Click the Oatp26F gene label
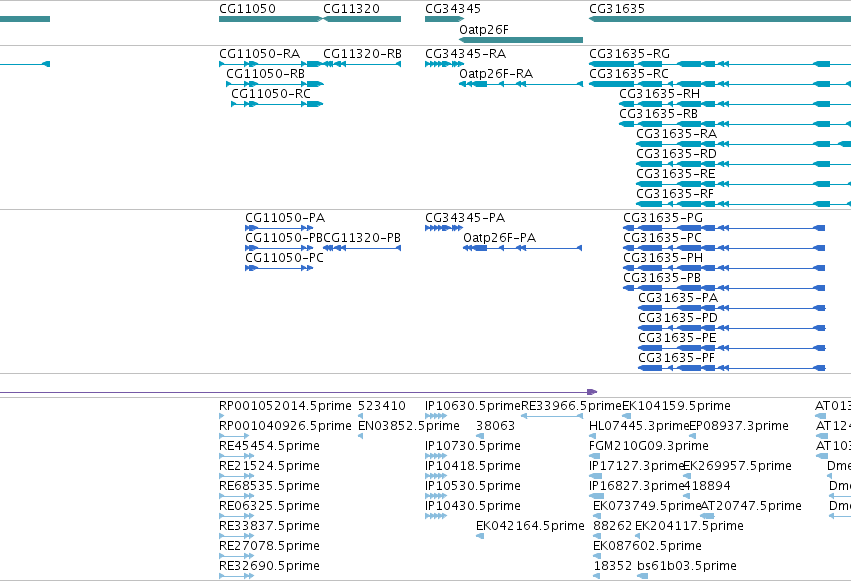Viewport: 851px width, 581px height. [x=484, y=30]
